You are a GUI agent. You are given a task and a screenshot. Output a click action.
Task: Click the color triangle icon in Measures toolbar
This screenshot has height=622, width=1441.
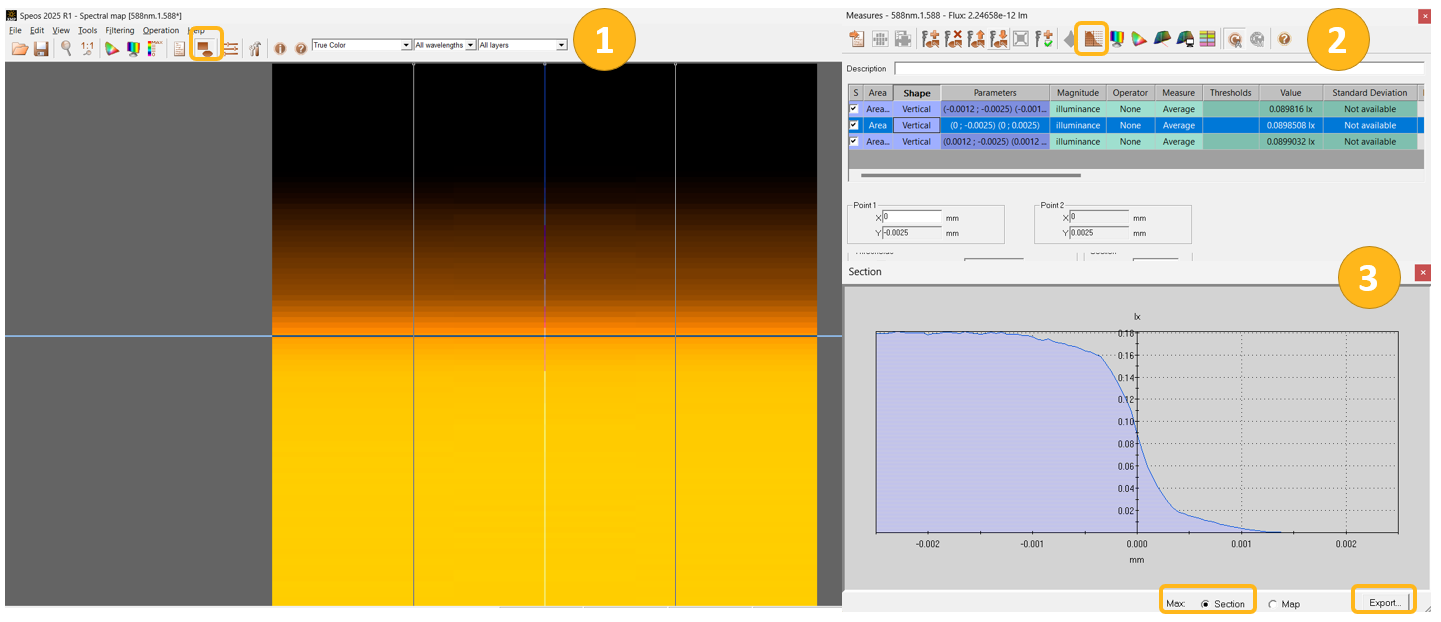tap(1138, 39)
